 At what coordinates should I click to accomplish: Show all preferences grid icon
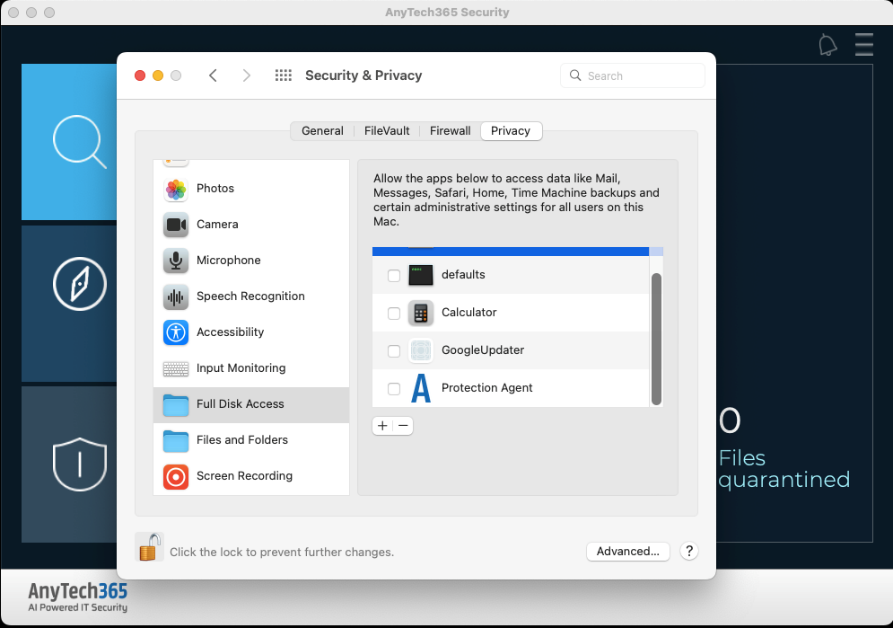coord(283,76)
